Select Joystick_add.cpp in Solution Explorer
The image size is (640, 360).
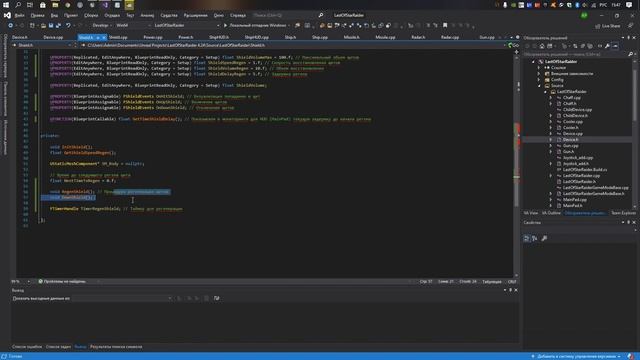[578, 158]
